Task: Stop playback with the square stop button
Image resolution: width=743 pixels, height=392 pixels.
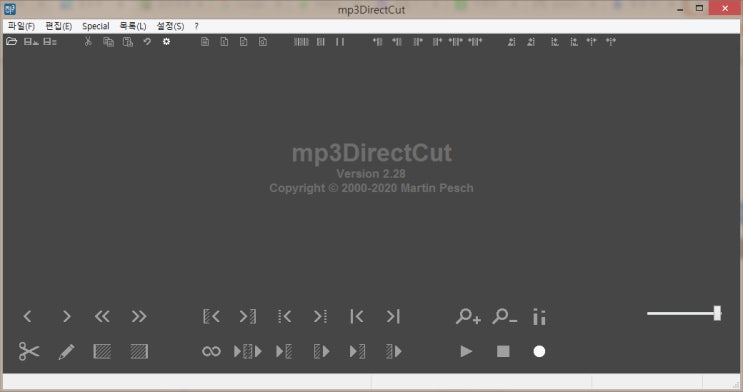Action: tap(503, 351)
